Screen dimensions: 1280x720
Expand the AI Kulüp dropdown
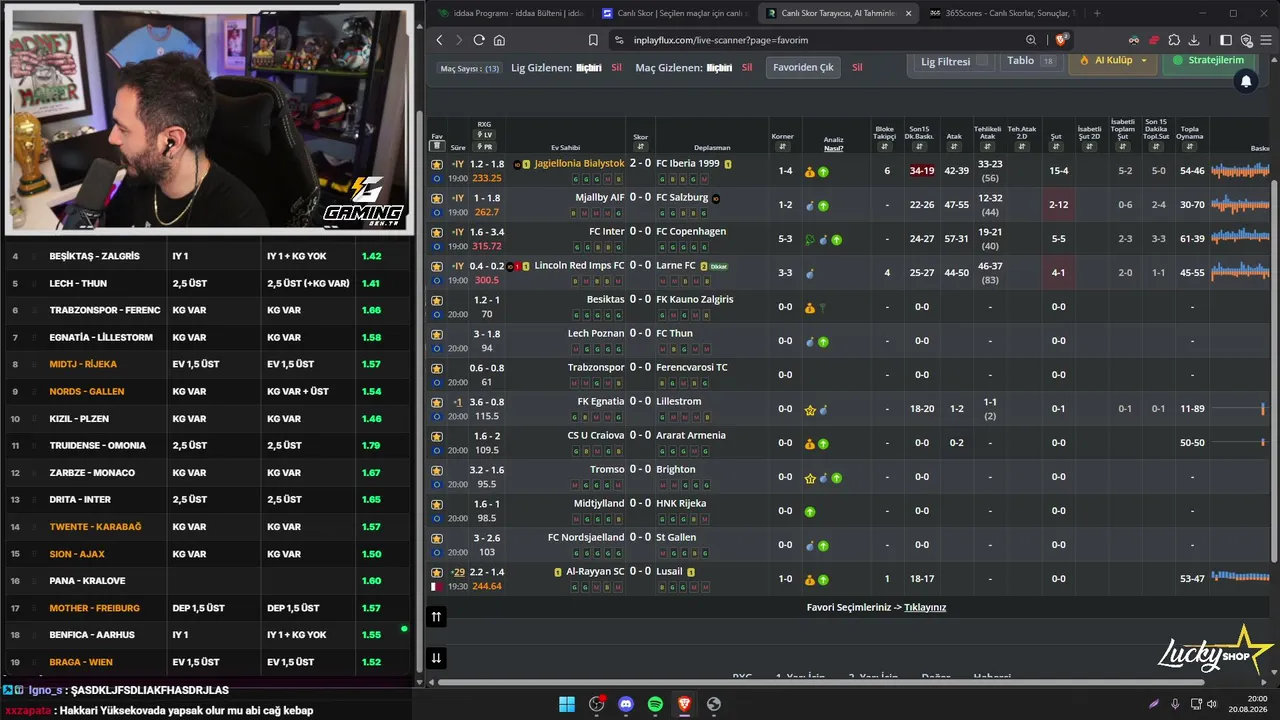1113,61
